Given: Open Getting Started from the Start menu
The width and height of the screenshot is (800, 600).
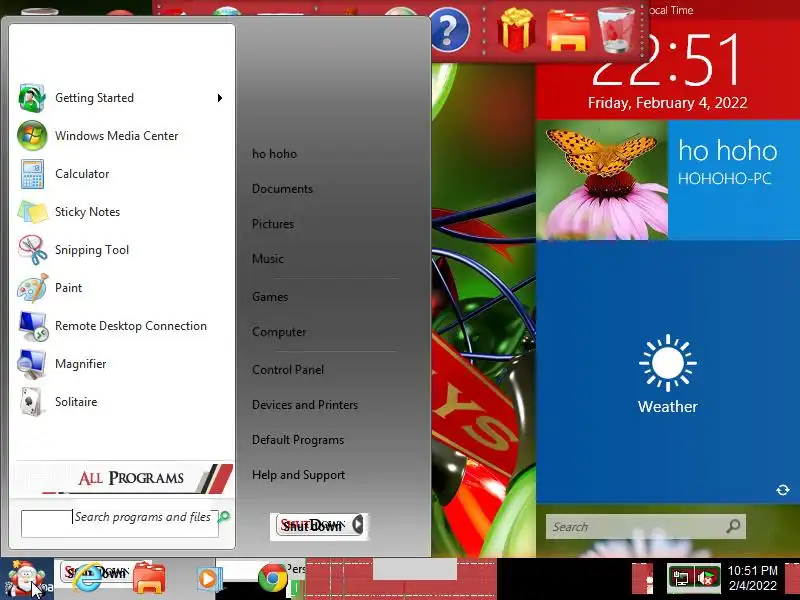Looking at the screenshot, I should (x=121, y=97).
